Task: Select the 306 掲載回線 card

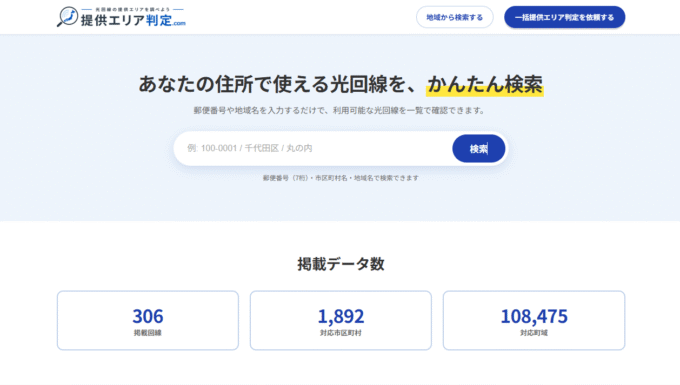Action: tap(148, 320)
